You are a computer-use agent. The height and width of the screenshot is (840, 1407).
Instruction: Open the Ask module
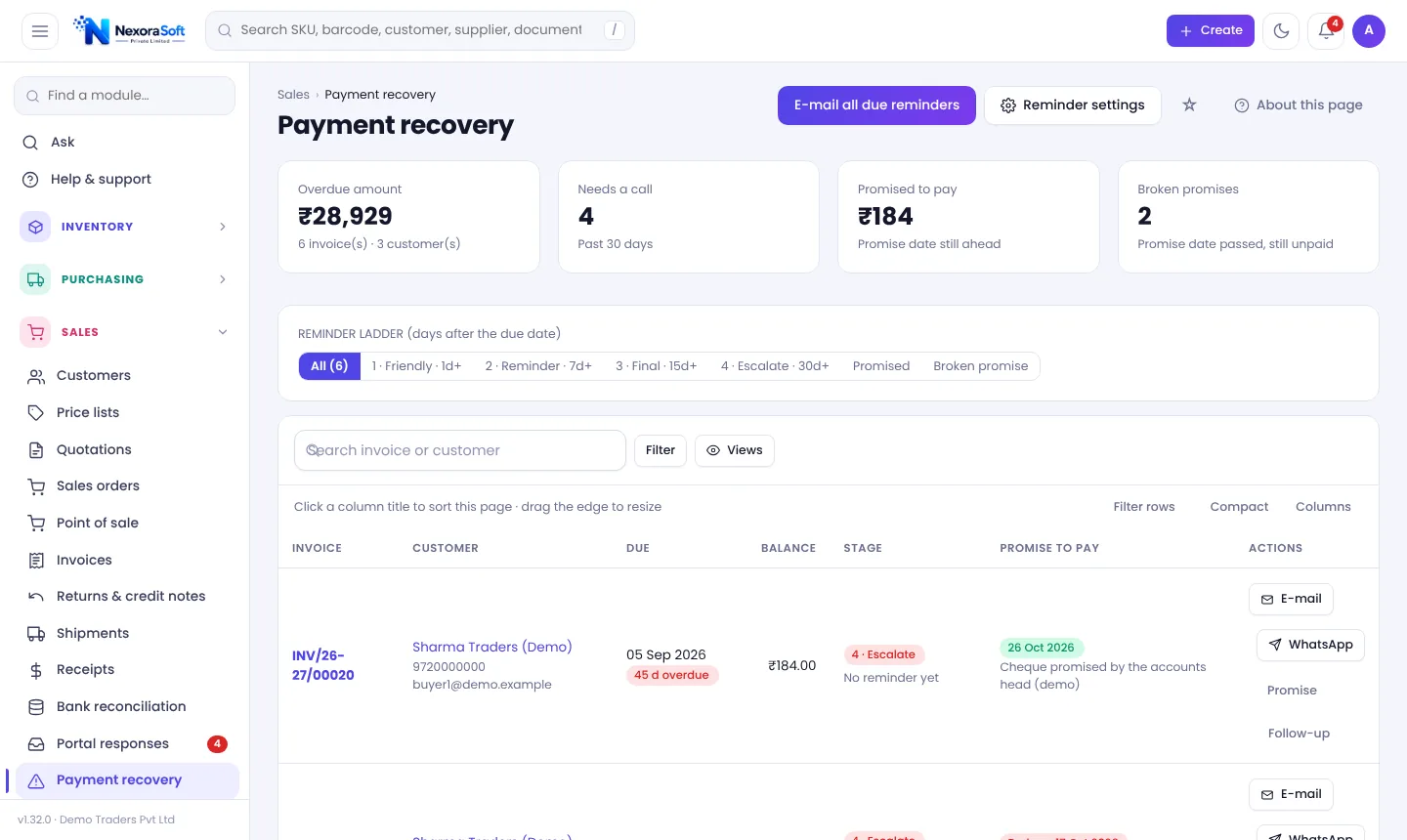point(125,142)
